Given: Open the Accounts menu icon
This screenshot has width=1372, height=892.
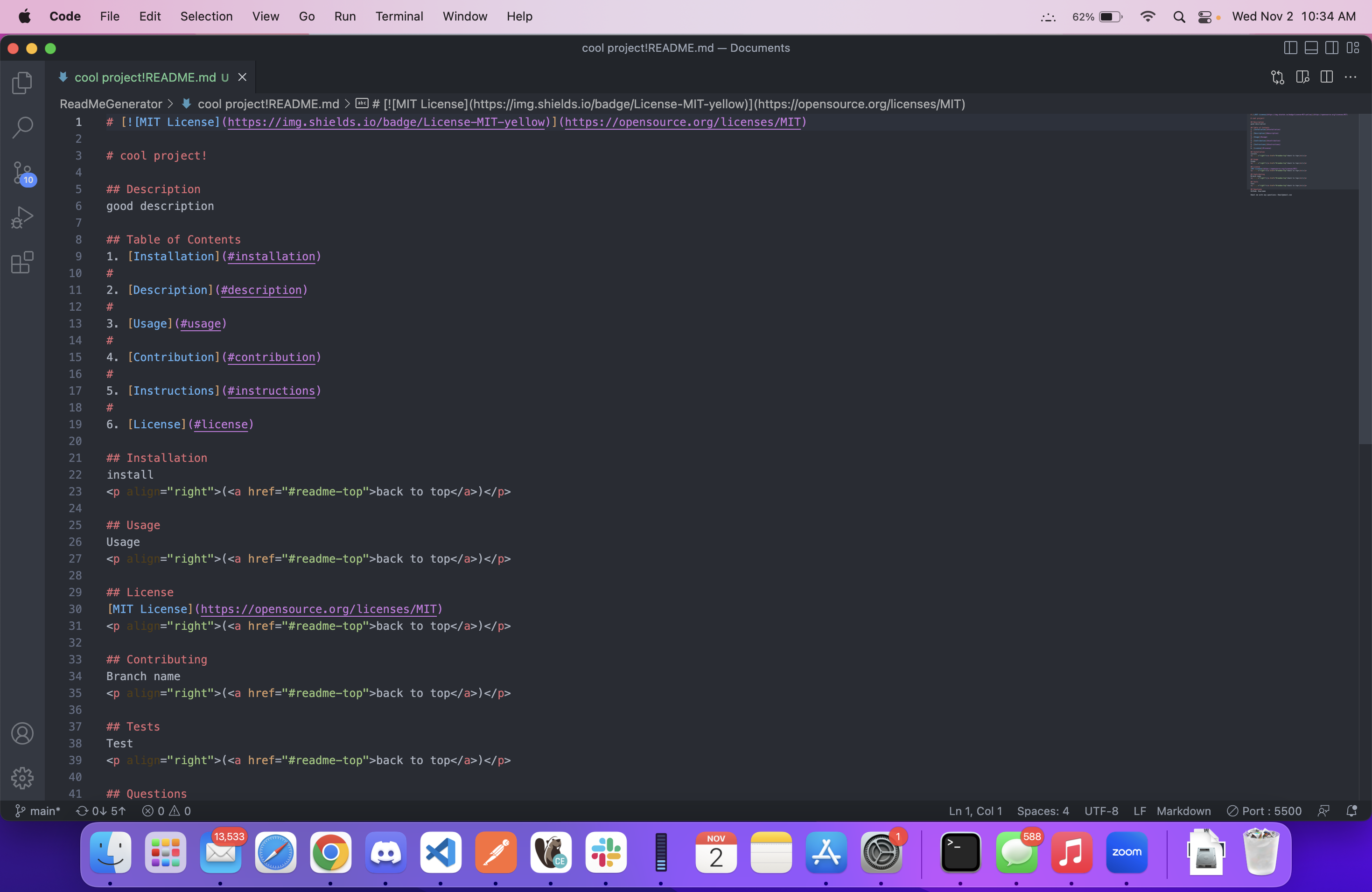Looking at the screenshot, I should point(22,733).
